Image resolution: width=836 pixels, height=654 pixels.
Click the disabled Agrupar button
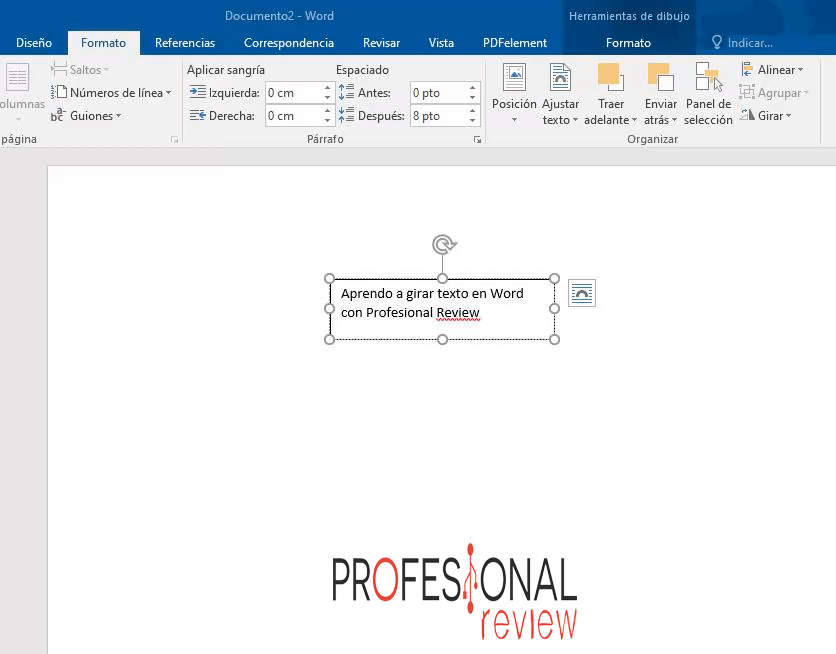[774, 93]
